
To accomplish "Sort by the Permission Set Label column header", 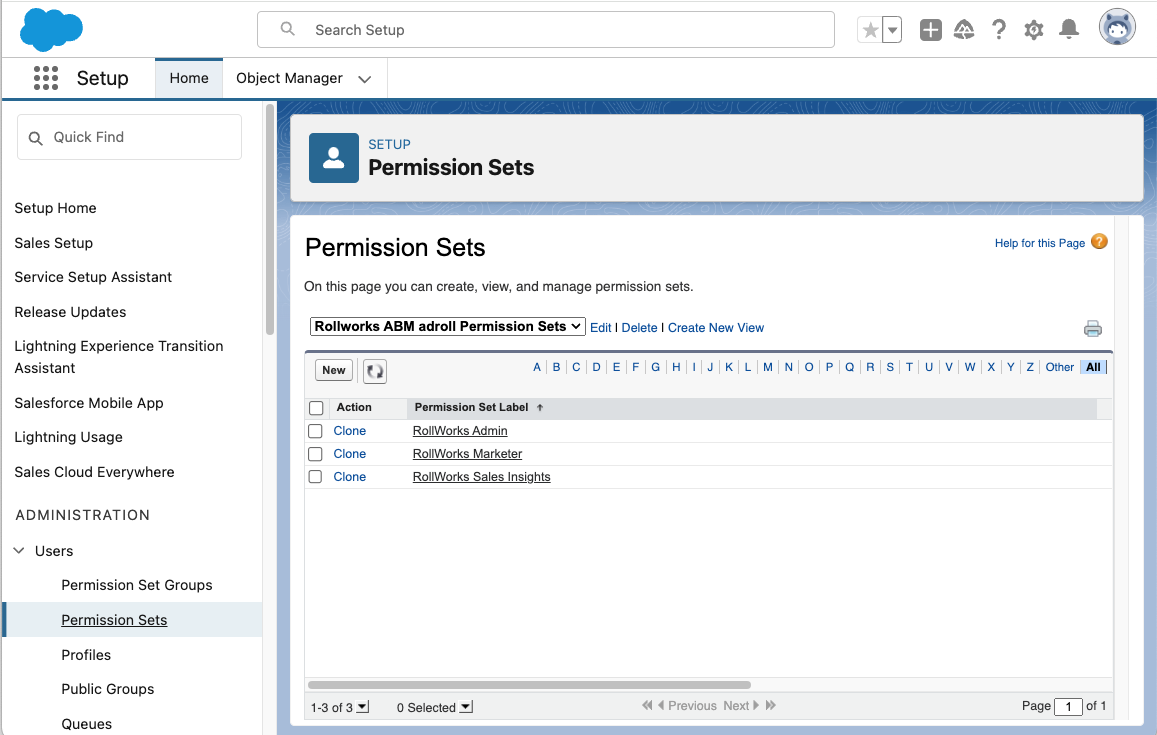I will click(472, 407).
